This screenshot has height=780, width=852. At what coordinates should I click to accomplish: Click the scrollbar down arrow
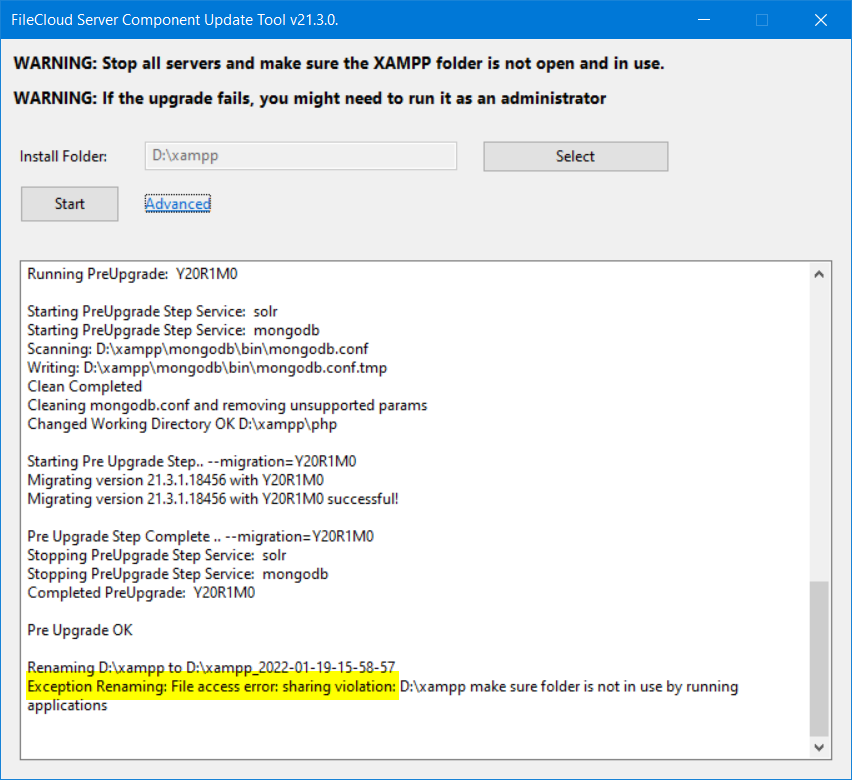tap(819, 747)
